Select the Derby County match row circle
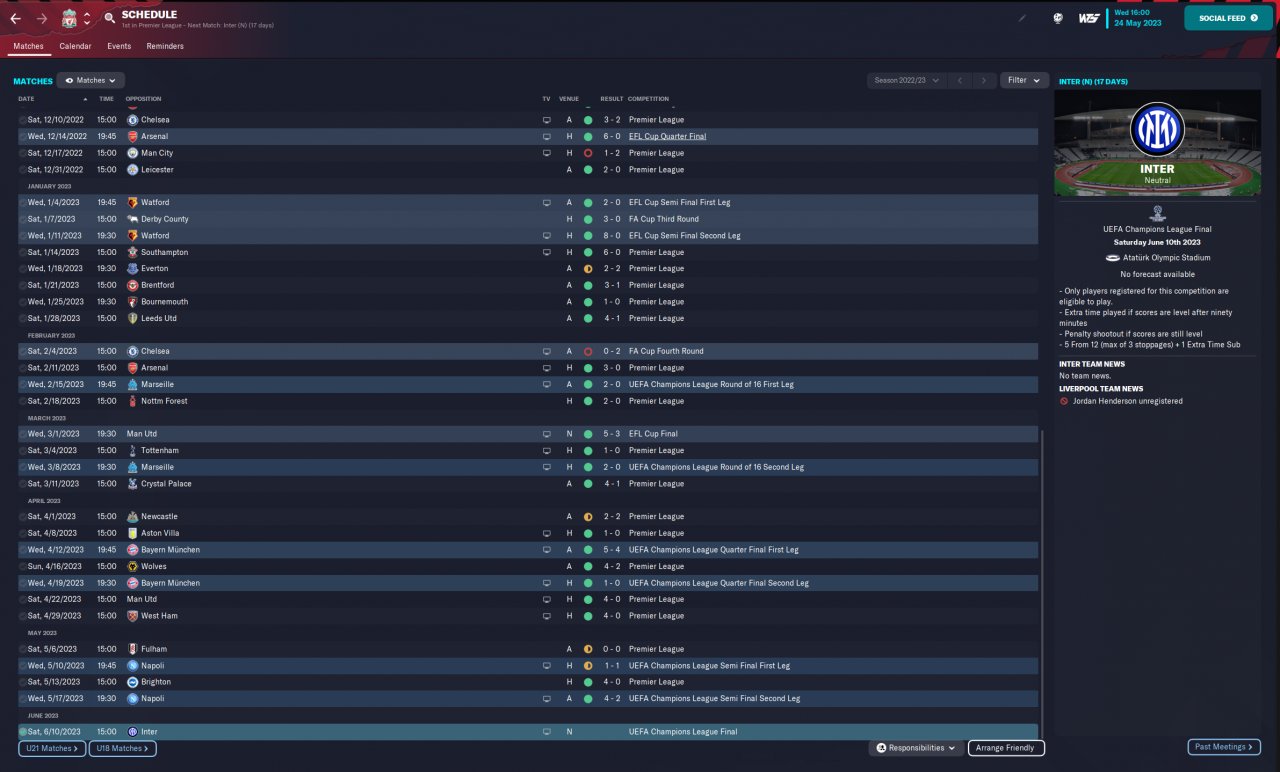Screen dimensions: 1280x772 point(23,219)
